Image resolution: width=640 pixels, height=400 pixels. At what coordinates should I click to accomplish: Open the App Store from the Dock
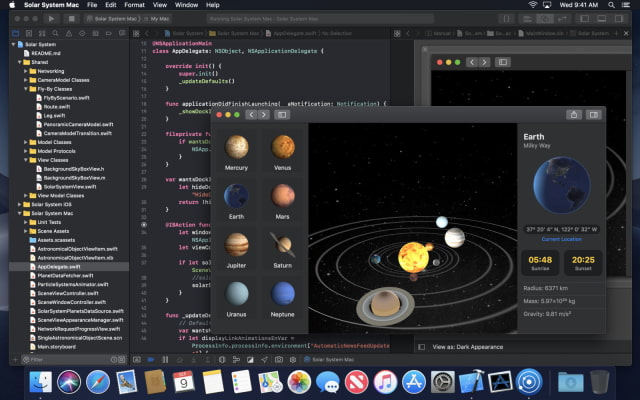414,381
